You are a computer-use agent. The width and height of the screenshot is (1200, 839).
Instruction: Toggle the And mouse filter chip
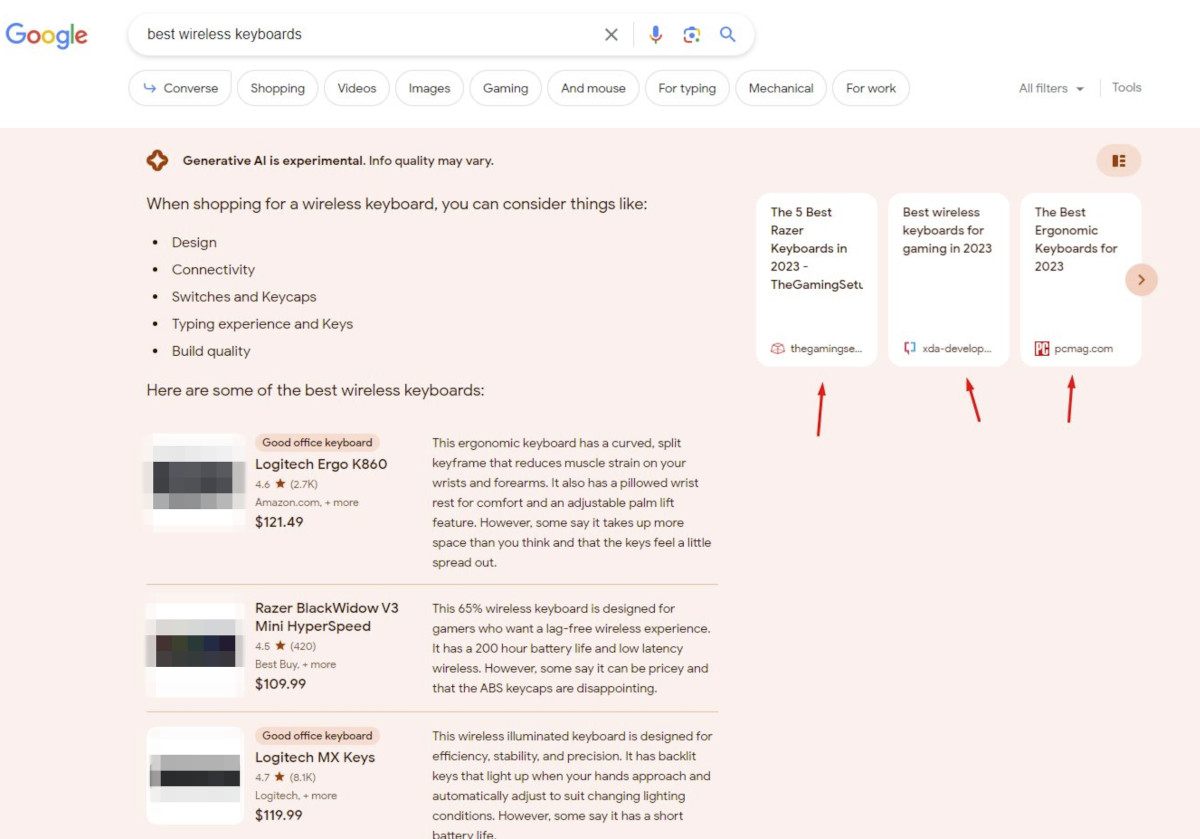point(593,88)
